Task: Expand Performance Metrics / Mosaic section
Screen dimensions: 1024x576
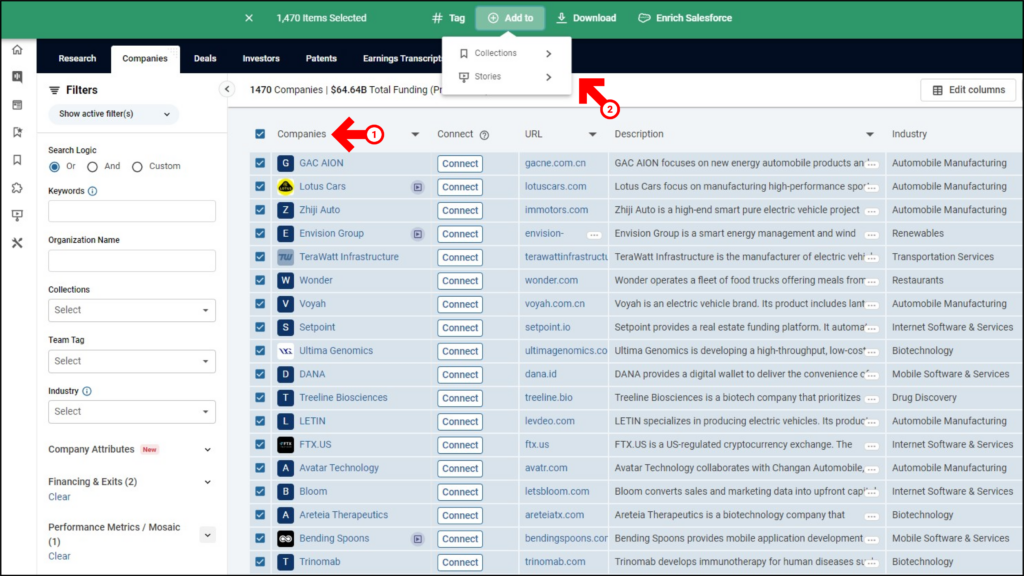Action: click(x=208, y=535)
